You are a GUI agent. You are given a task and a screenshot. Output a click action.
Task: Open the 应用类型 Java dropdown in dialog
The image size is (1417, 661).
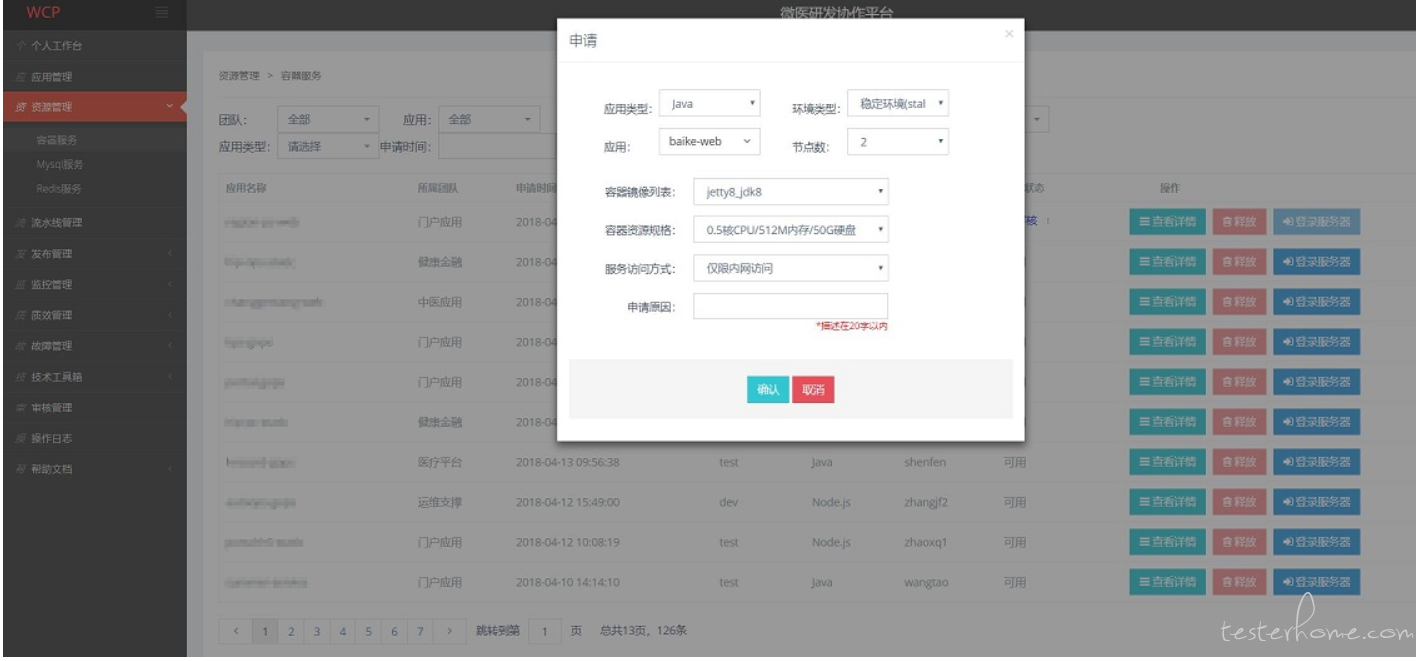tap(710, 104)
